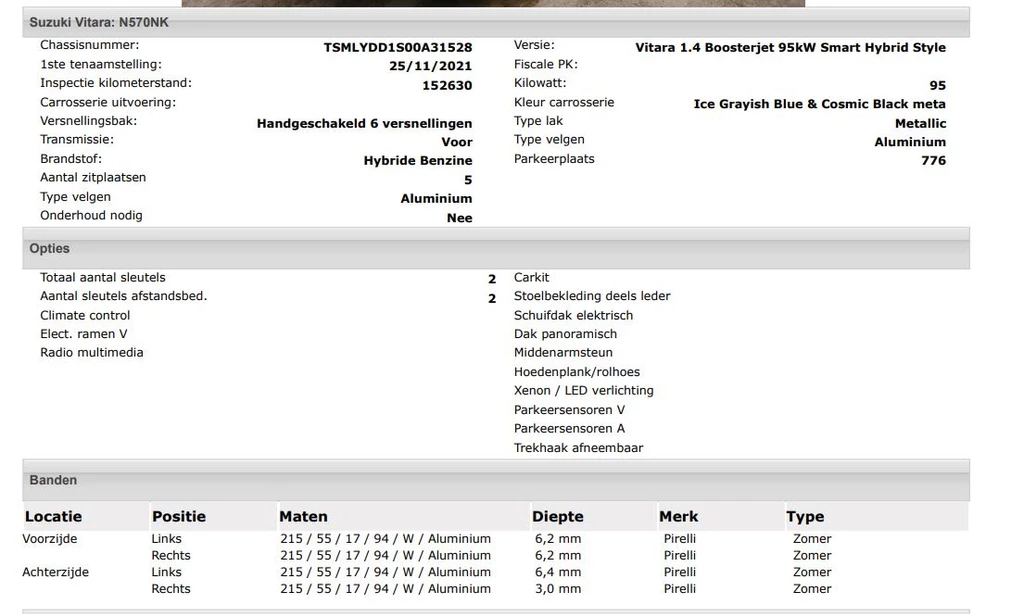Select chassis number TSMLYDD1S00A31528
Viewport: 1024px width, 614px height.
[x=397, y=47]
